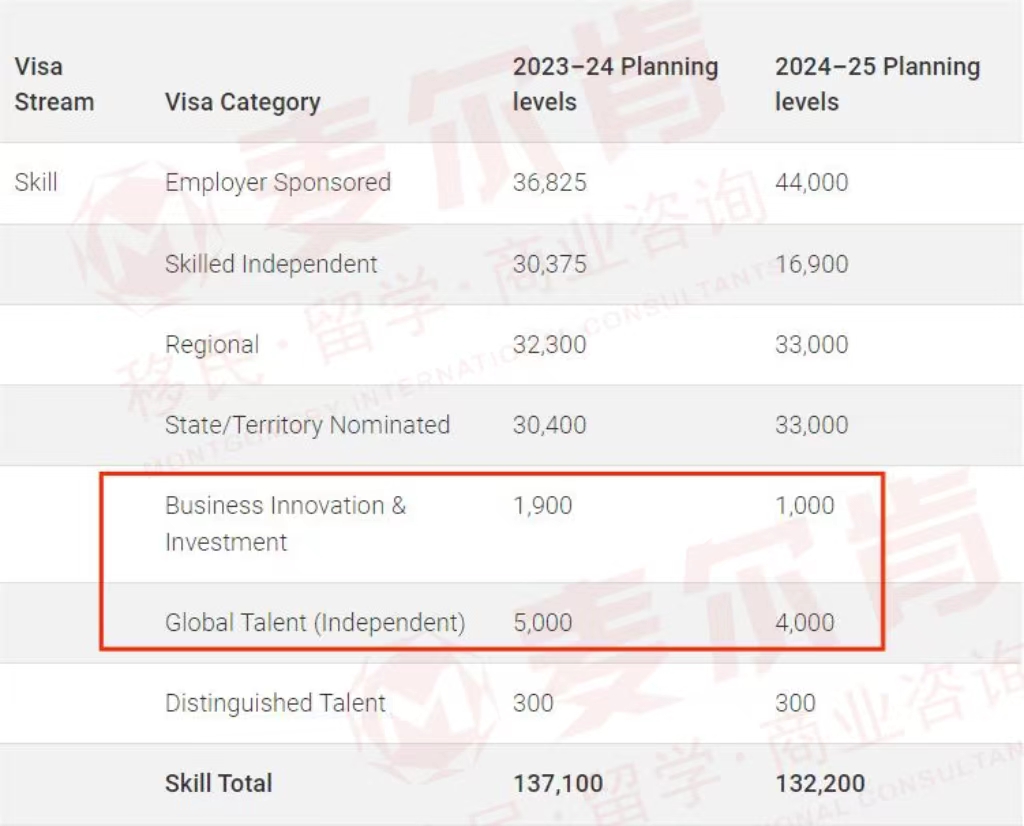Viewport: 1024px width, 826px height.
Task: Select the 16,900 value
Action: pyautogui.click(x=812, y=264)
